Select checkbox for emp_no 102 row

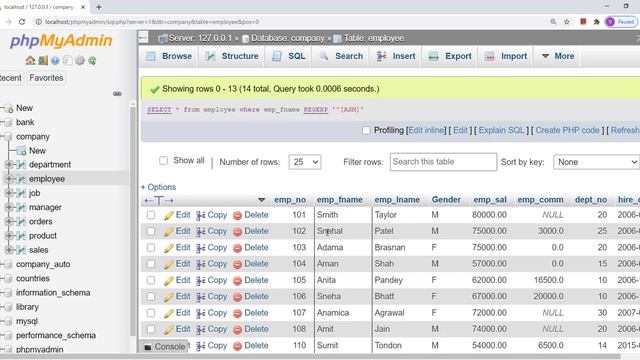[151, 231]
